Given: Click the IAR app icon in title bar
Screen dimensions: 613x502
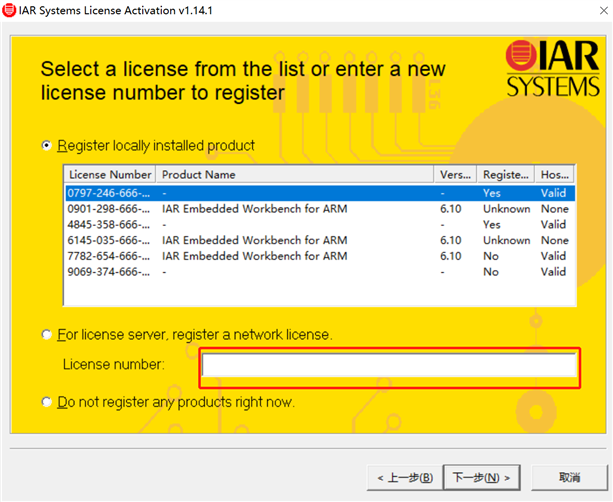Looking at the screenshot, I should point(9,10).
